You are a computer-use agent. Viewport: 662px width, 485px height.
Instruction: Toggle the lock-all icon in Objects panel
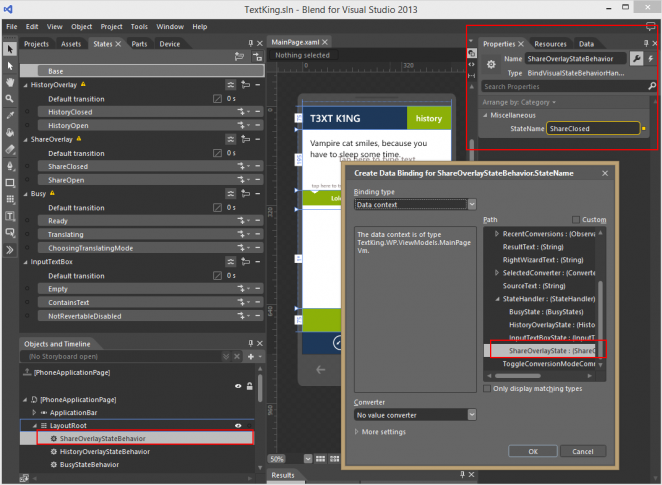(x=250, y=386)
